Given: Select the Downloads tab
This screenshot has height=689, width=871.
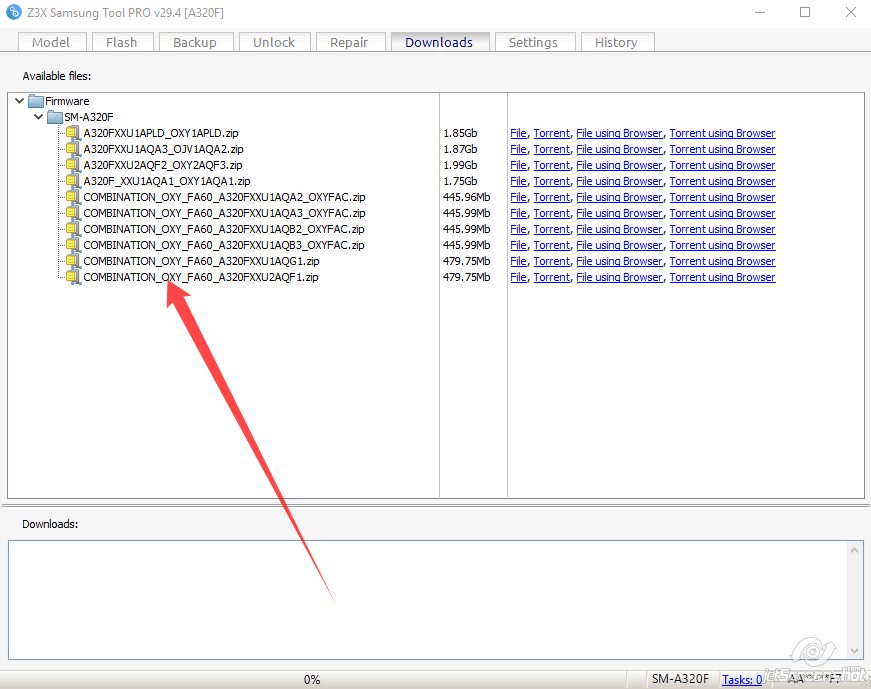Looking at the screenshot, I should (x=439, y=42).
